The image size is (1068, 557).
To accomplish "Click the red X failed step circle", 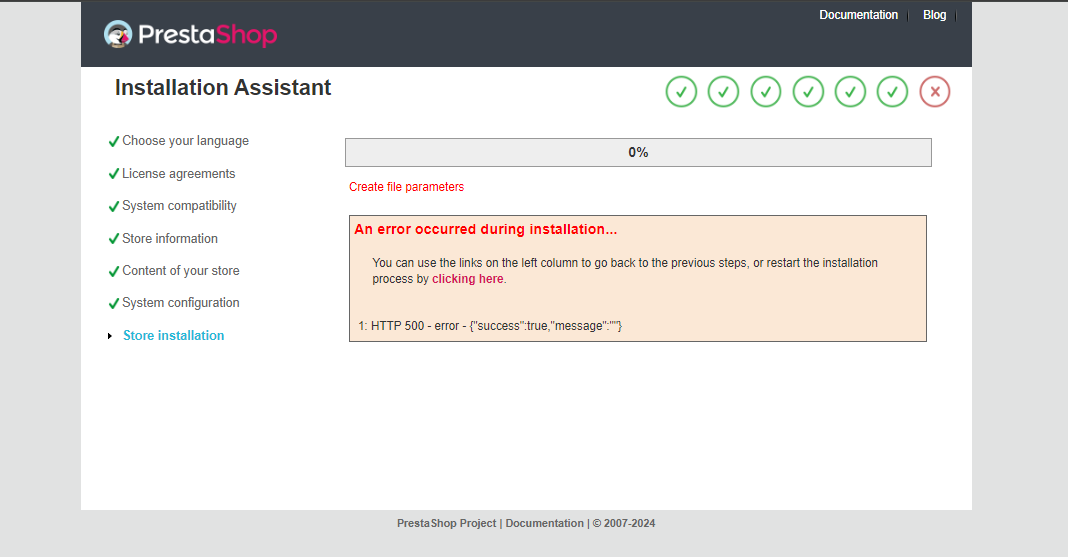I will [935, 92].
